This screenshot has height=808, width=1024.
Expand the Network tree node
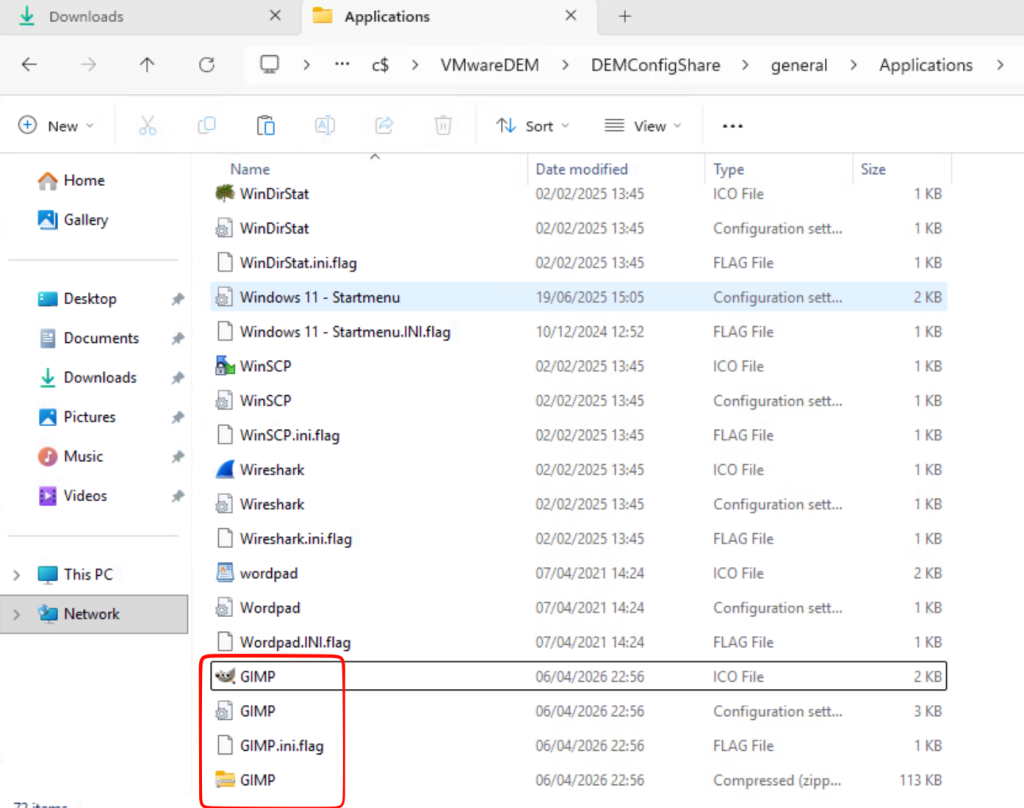16,614
